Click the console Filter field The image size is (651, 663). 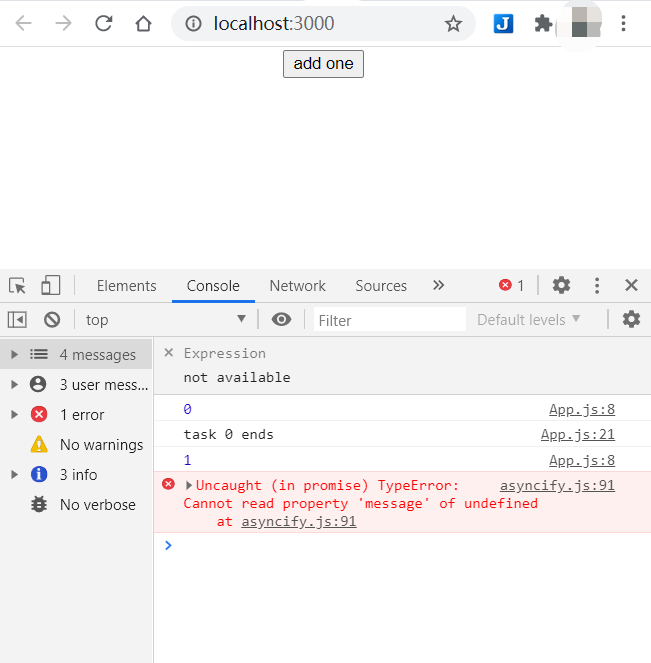tap(389, 320)
